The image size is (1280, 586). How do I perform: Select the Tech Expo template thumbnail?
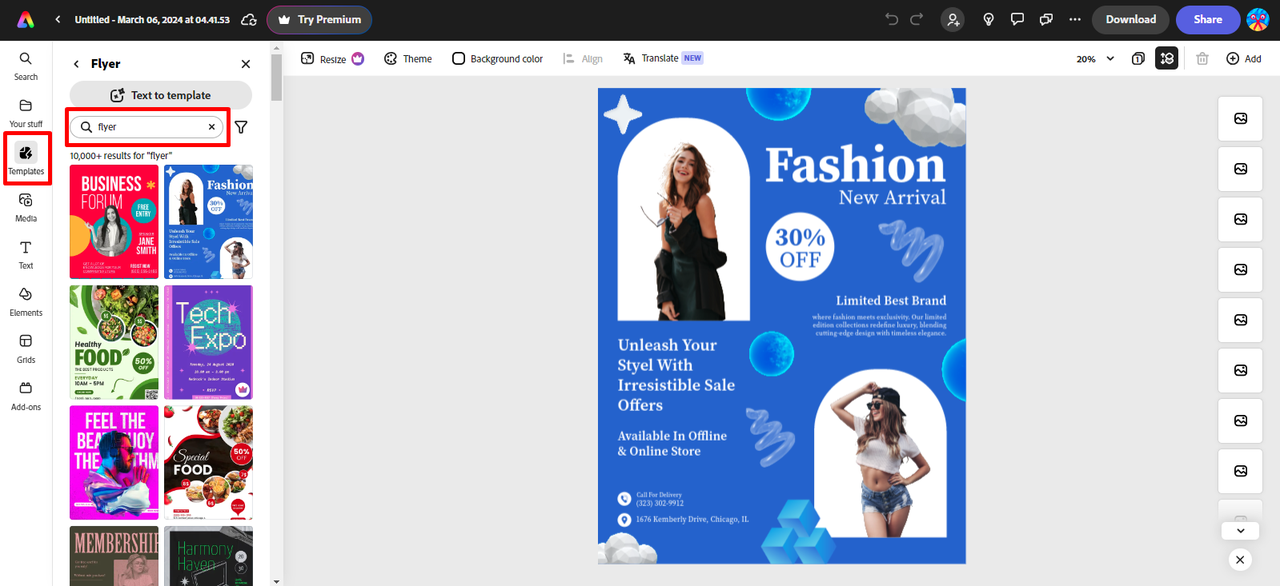pos(208,342)
